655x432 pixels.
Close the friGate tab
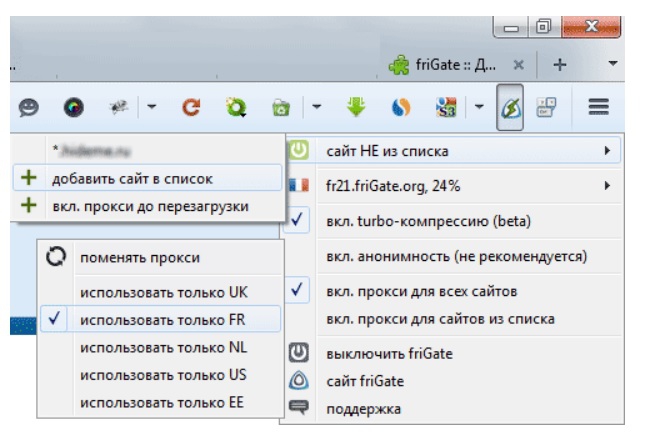518,65
